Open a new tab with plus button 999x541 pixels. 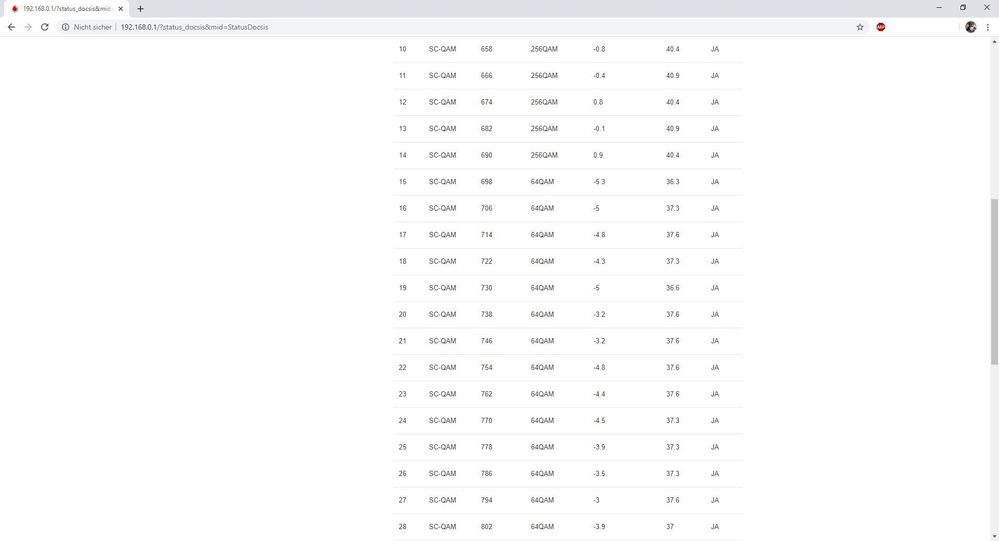(140, 9)
